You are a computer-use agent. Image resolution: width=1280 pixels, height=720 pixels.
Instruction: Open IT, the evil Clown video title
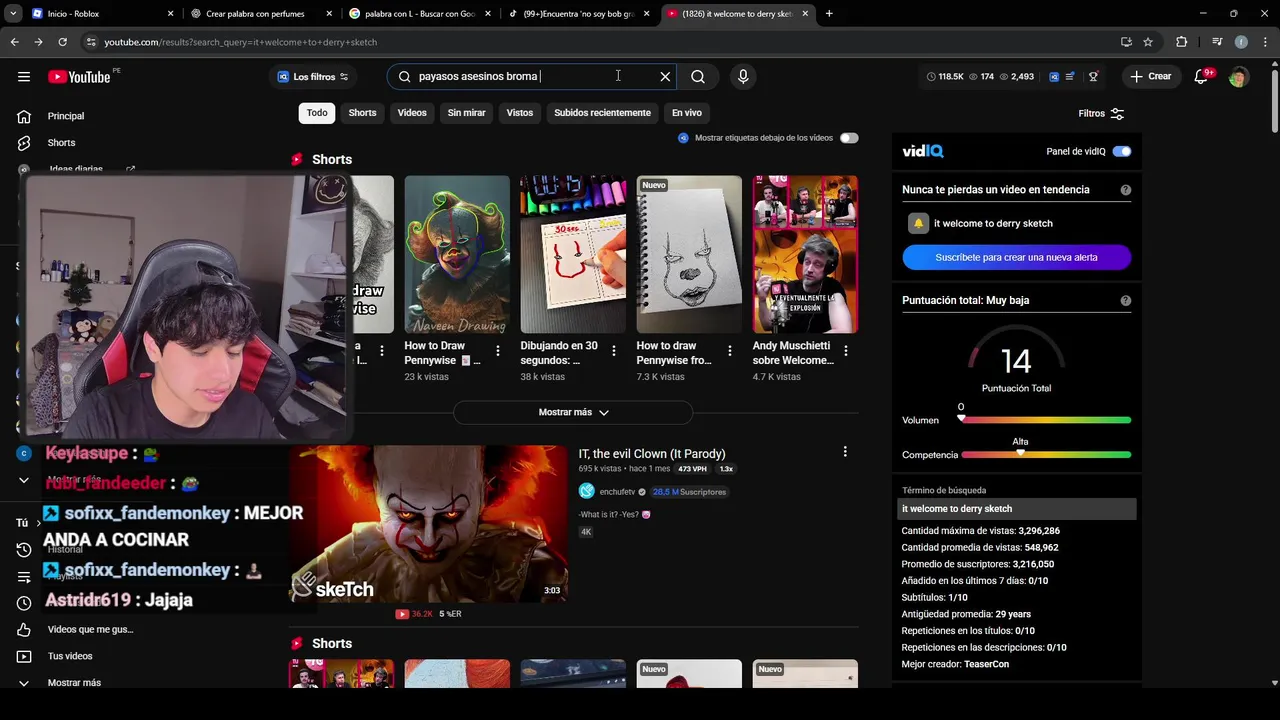[652, 454]
